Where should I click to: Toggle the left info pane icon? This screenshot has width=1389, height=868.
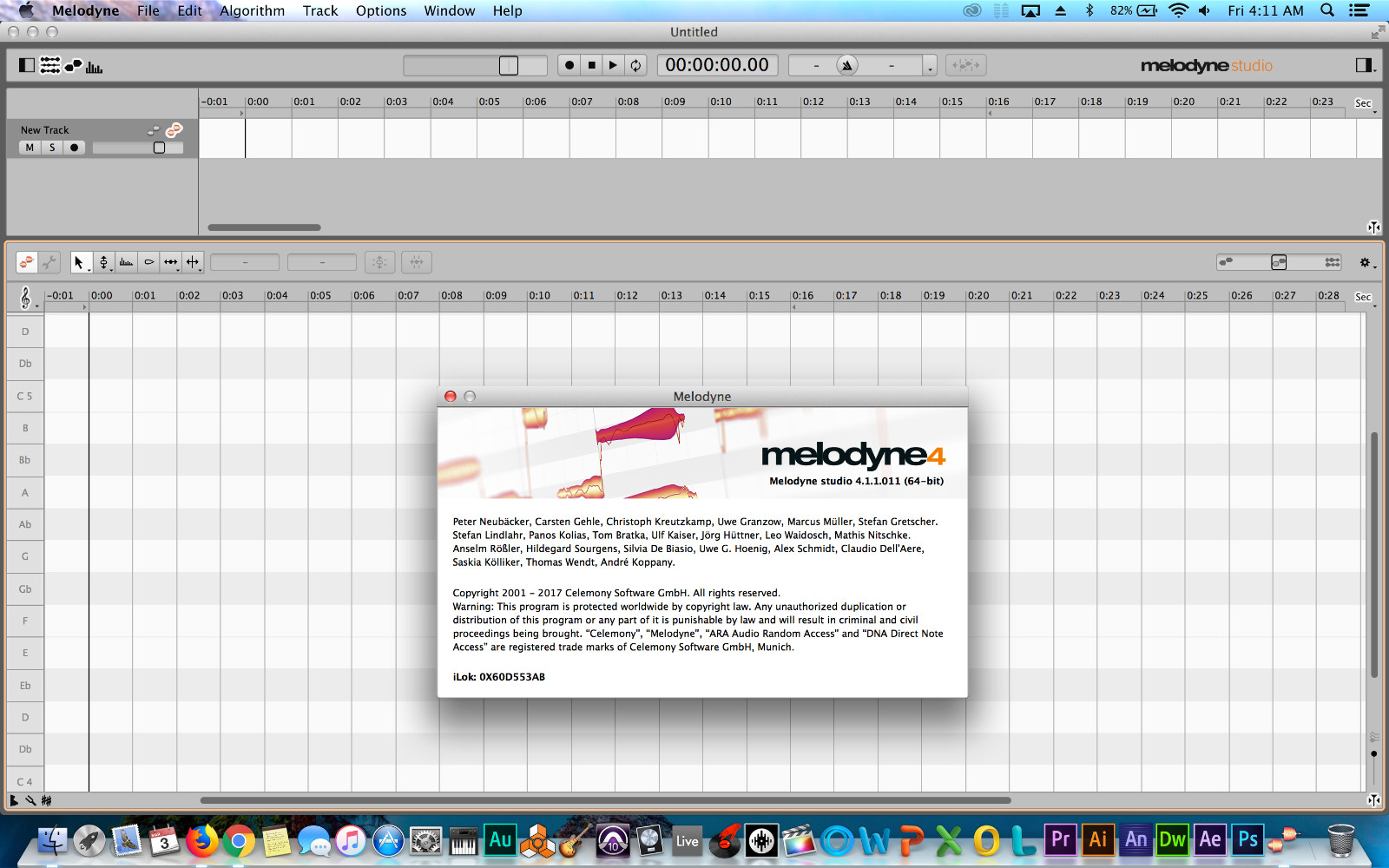[x=27, y=65]
